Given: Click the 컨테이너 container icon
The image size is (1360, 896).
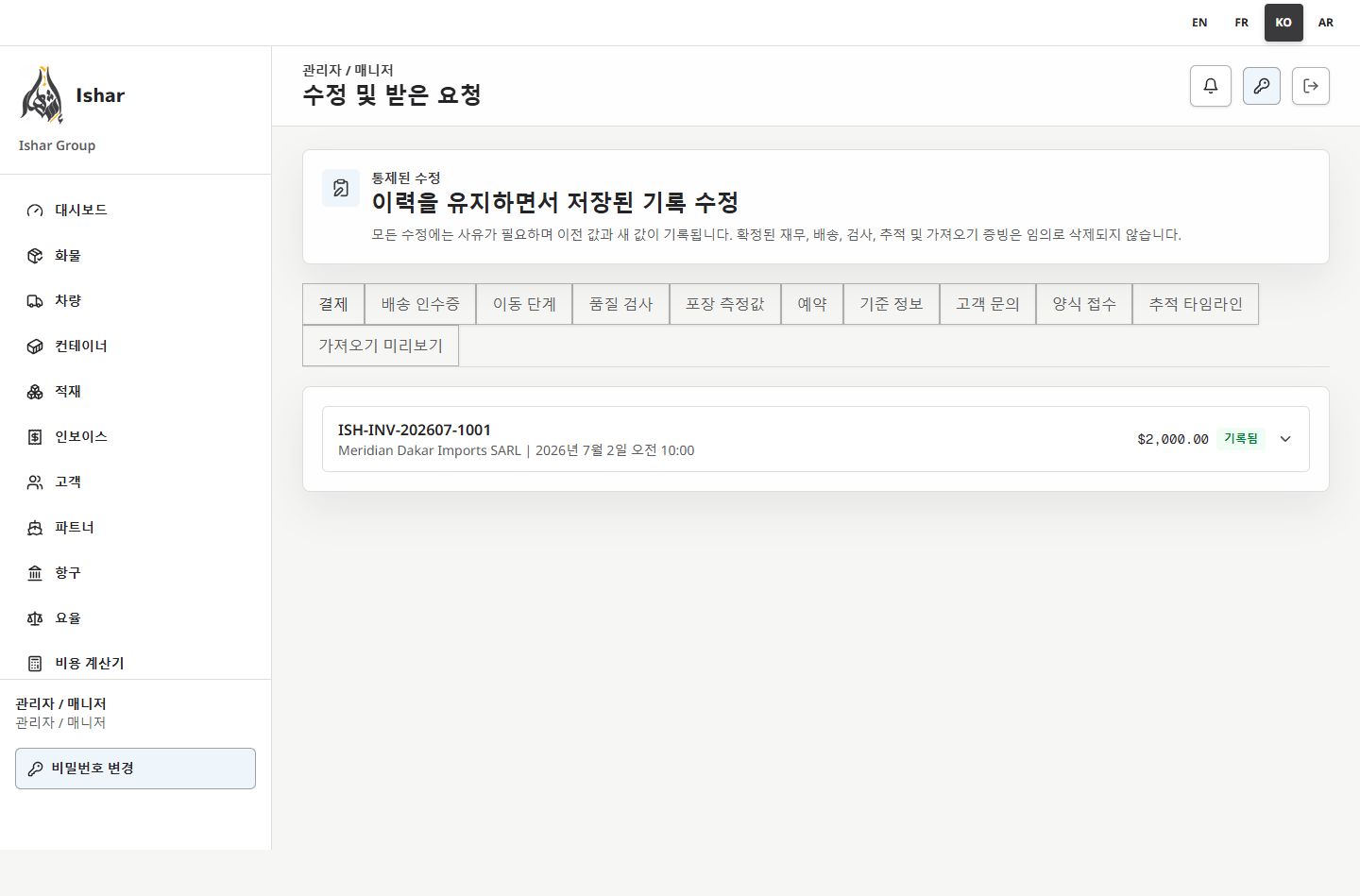Looking at the screenshot, I should (x=35, y=347).
